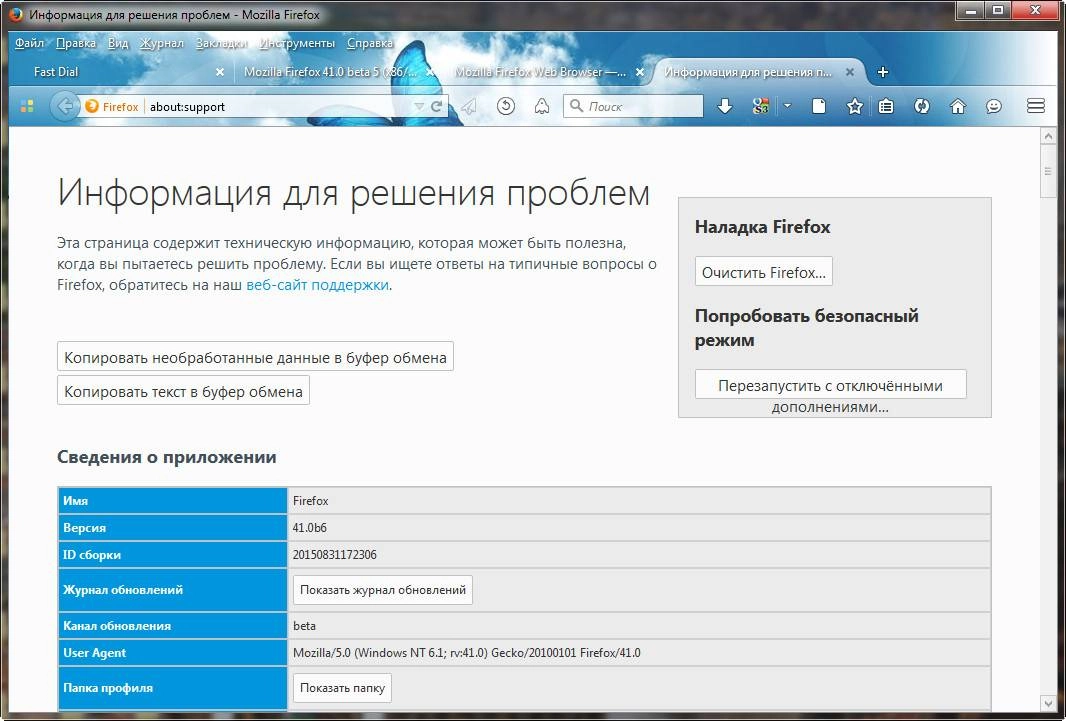
Task: Go back using the Back arrow button
Action: pos(64,107)
